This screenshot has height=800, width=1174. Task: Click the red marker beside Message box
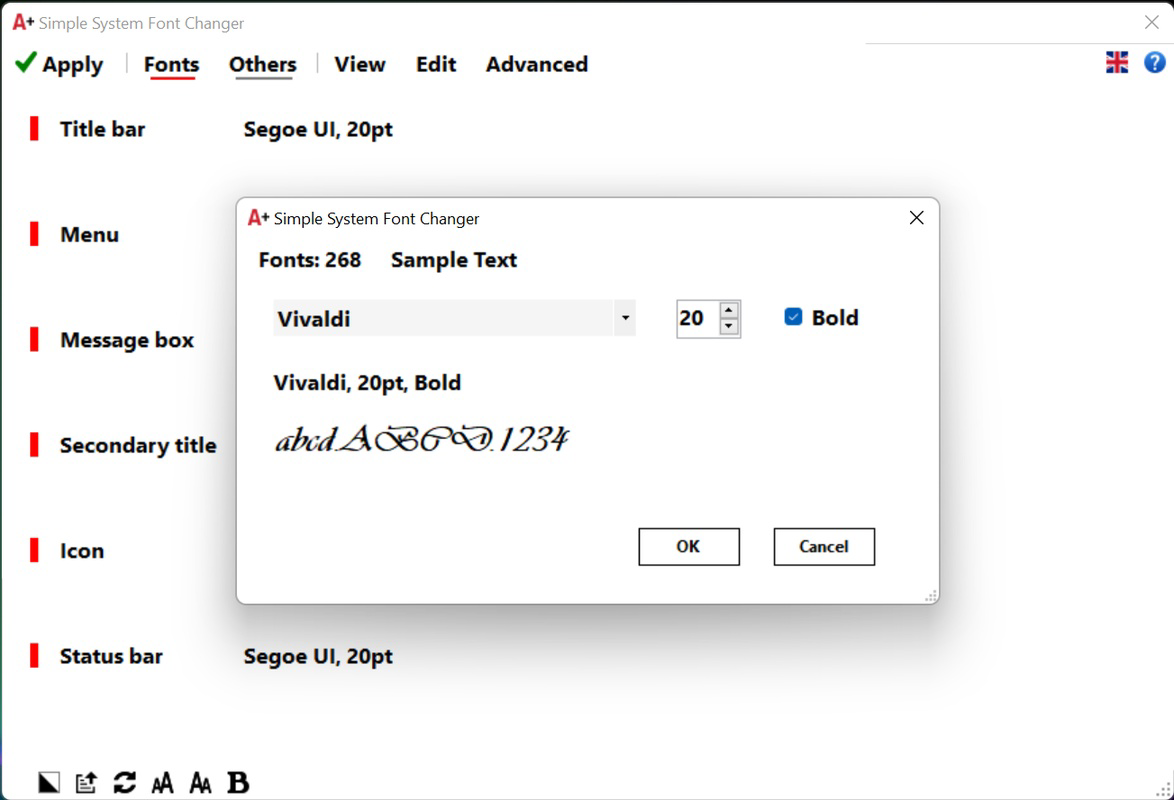34,339
